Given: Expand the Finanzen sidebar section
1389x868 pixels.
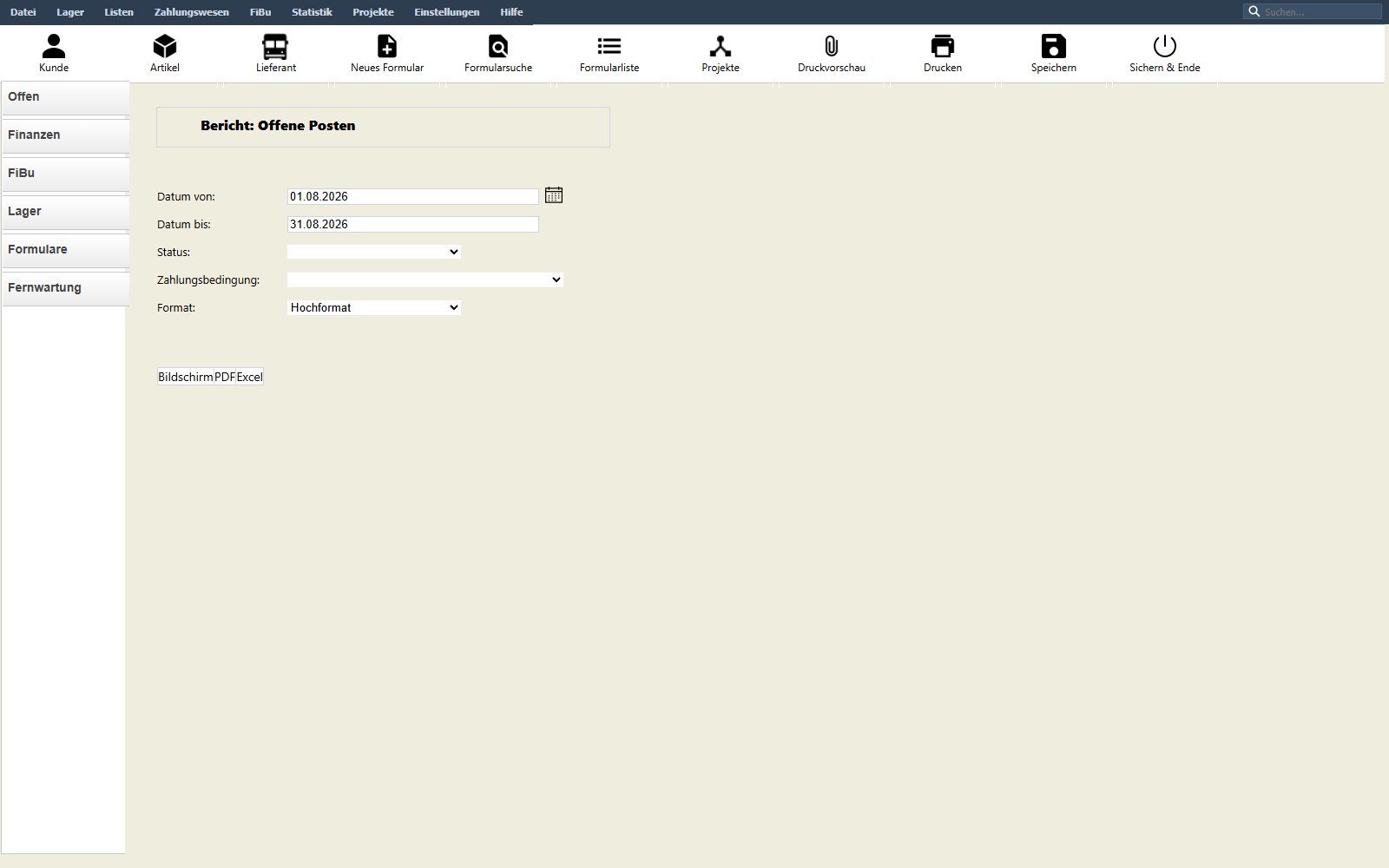Looking at the screenshot, I should coord(65,135).
